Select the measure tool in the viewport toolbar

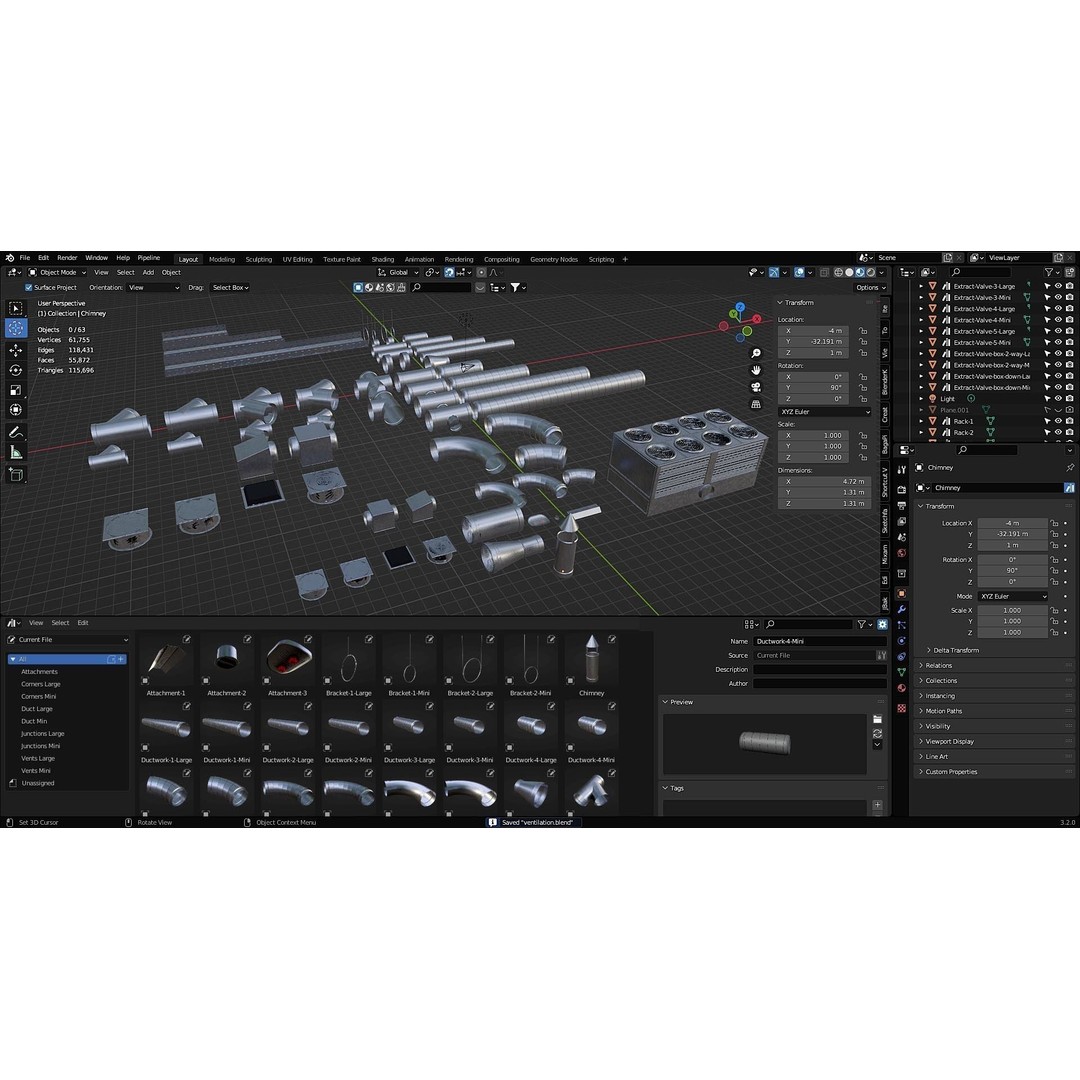coord(16,452)
